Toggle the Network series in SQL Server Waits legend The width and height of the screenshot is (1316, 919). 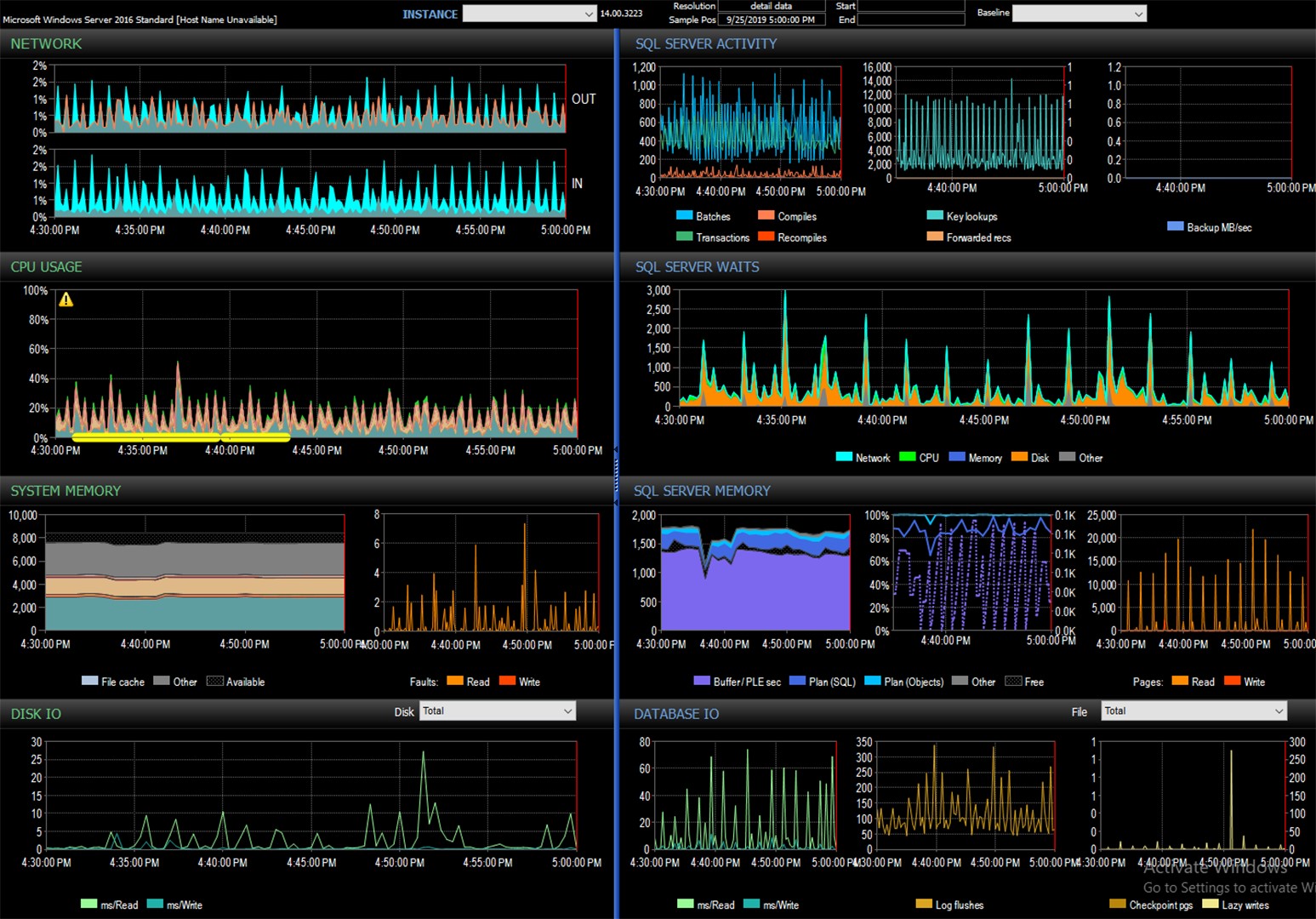[x=842, y=457]
